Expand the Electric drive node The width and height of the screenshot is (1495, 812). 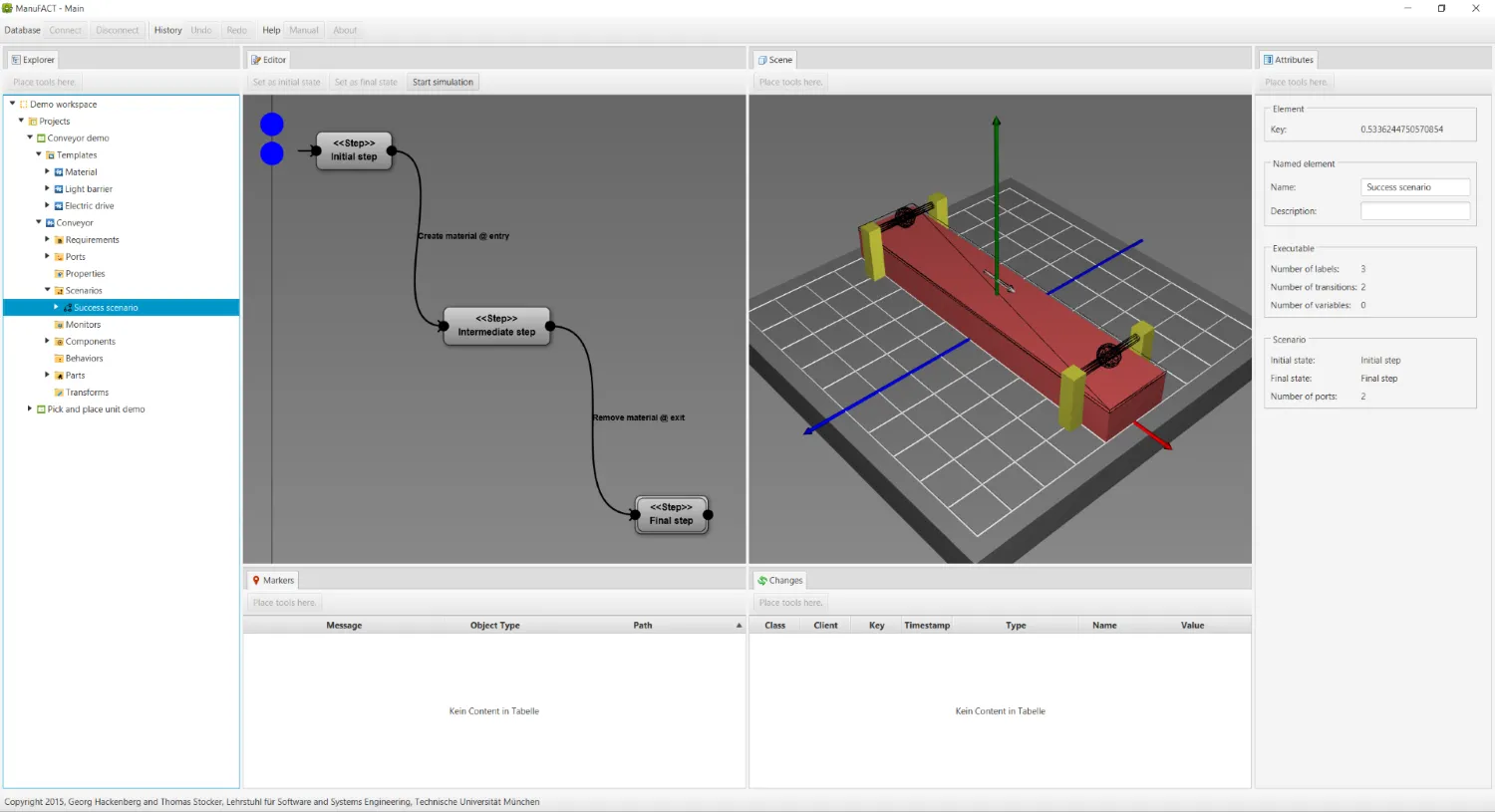click(47, 205)
